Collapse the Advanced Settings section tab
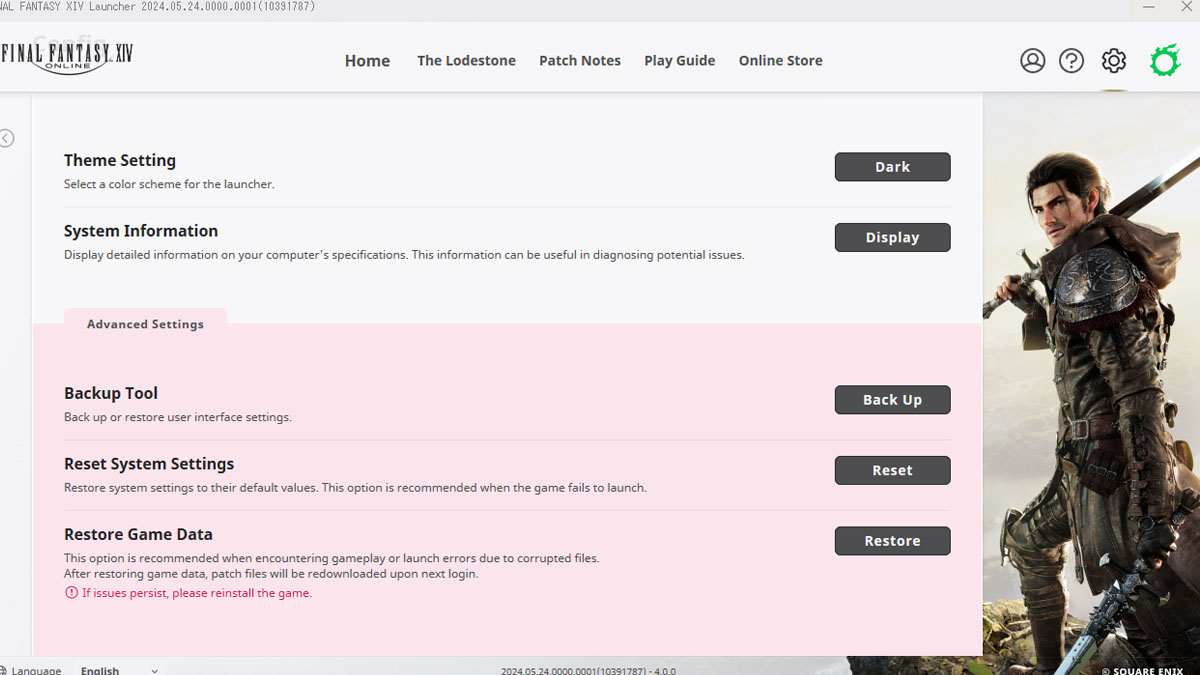The width and height of the screenshot is (1200, 675). 145,324
